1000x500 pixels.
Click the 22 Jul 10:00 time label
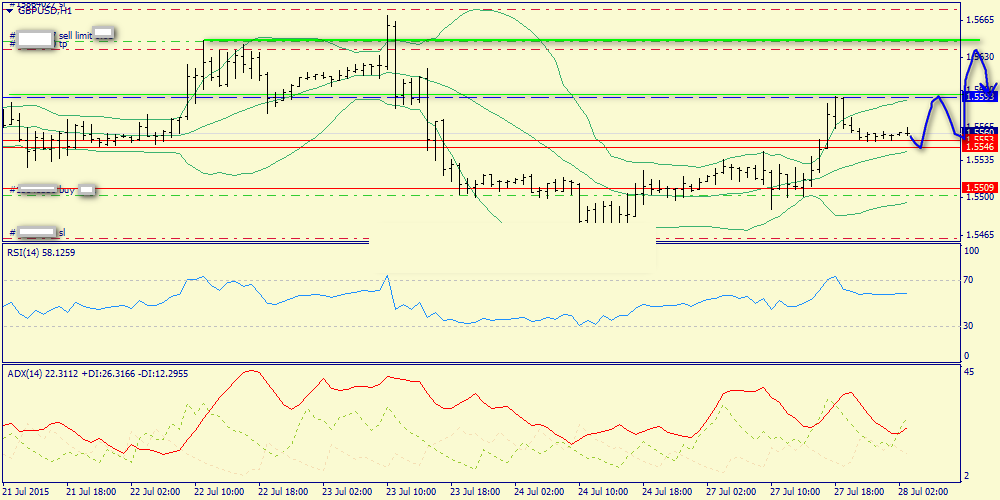[x=217, y=492]
